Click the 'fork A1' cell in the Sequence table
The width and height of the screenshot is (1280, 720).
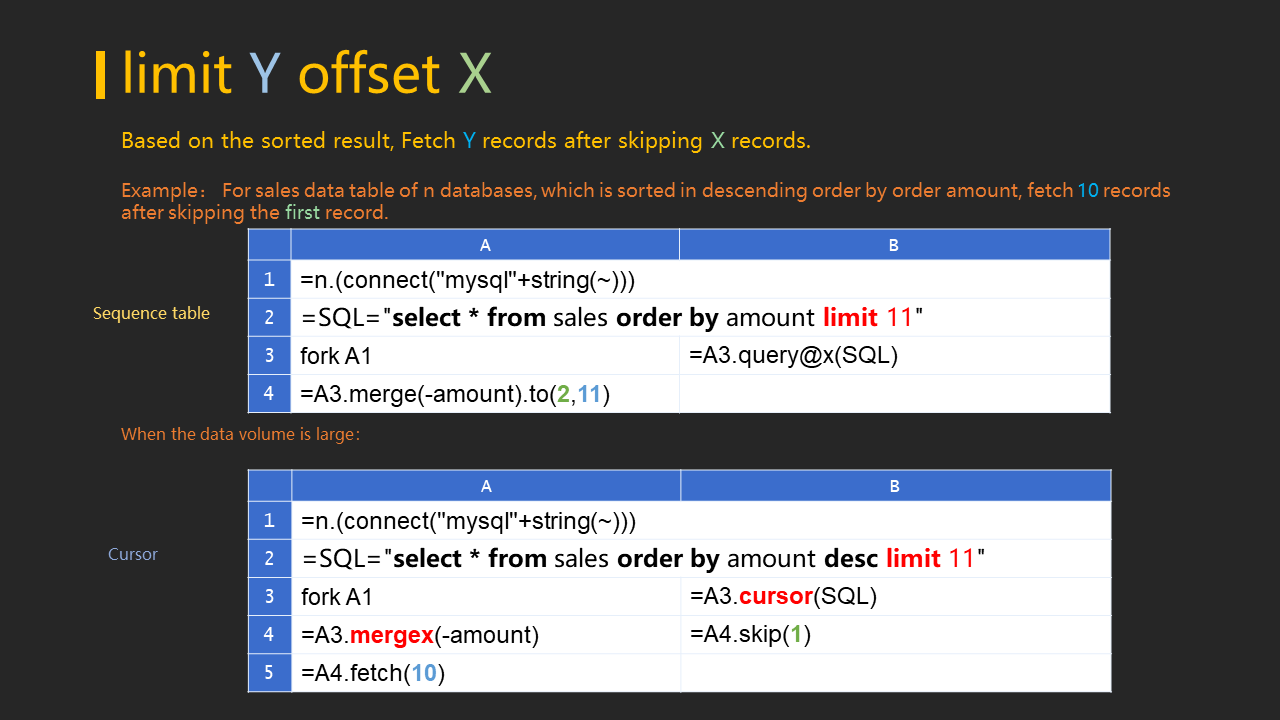pyautogui.click(x=485, y=356)
